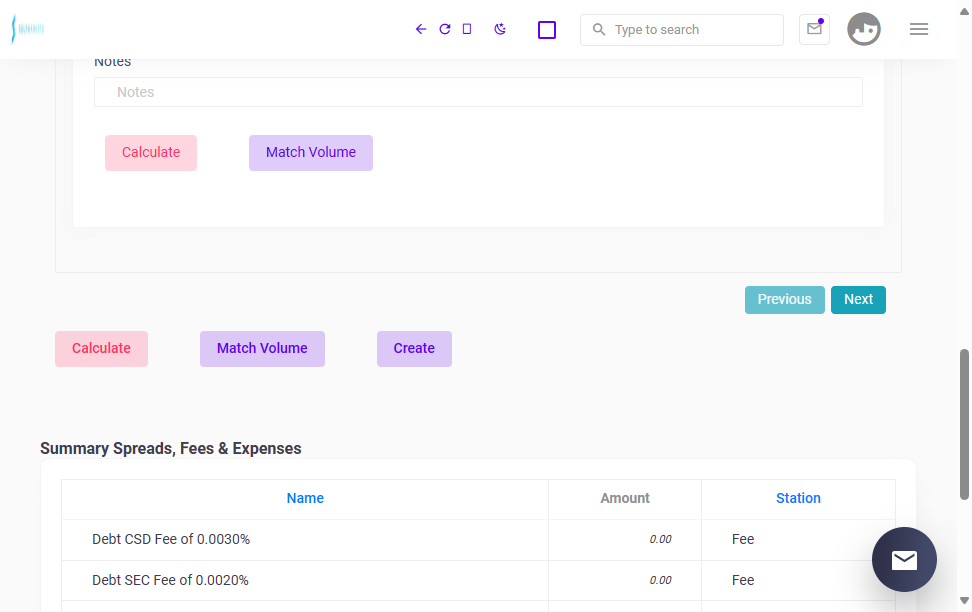The image size is (972, 612).
Task: Go to Previous step
Action: [784, 299]
